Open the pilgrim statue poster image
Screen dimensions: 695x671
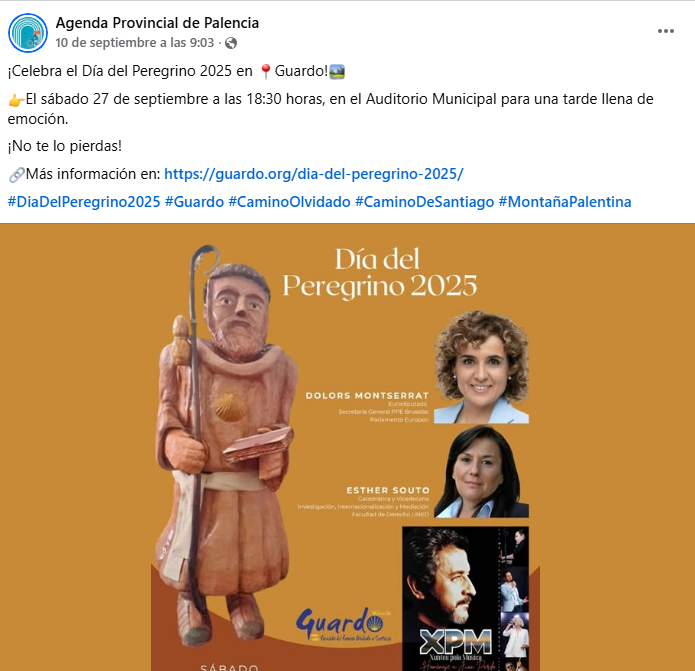click(348, 447)
